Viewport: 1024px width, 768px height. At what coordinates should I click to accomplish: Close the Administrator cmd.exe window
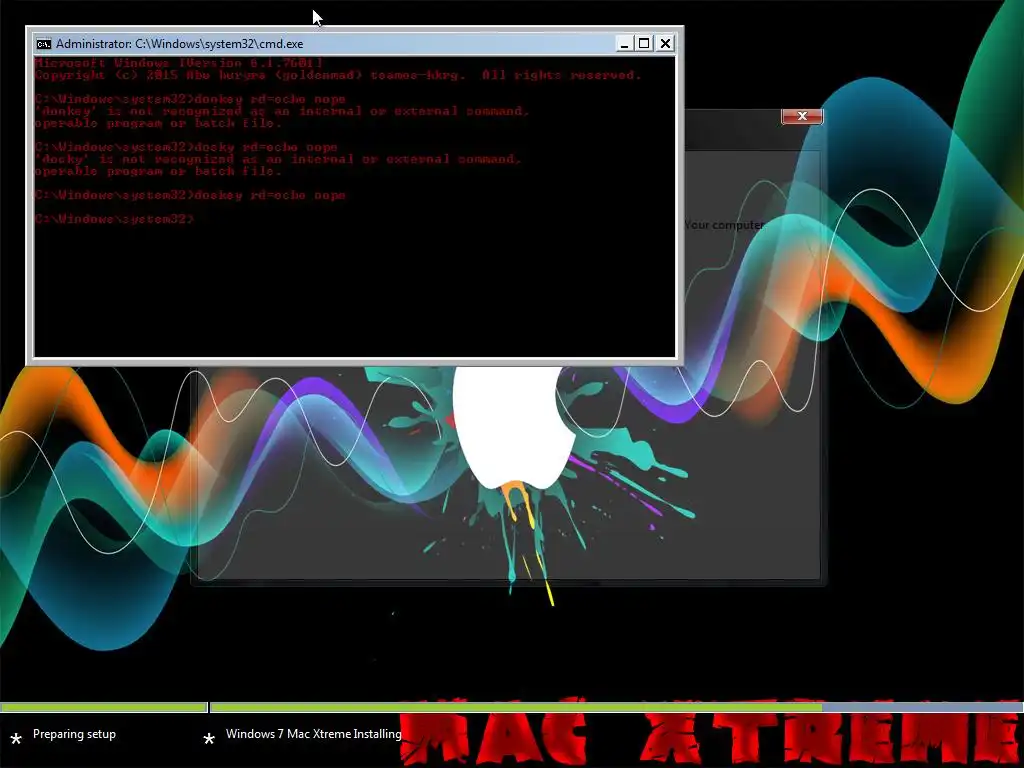665,44
